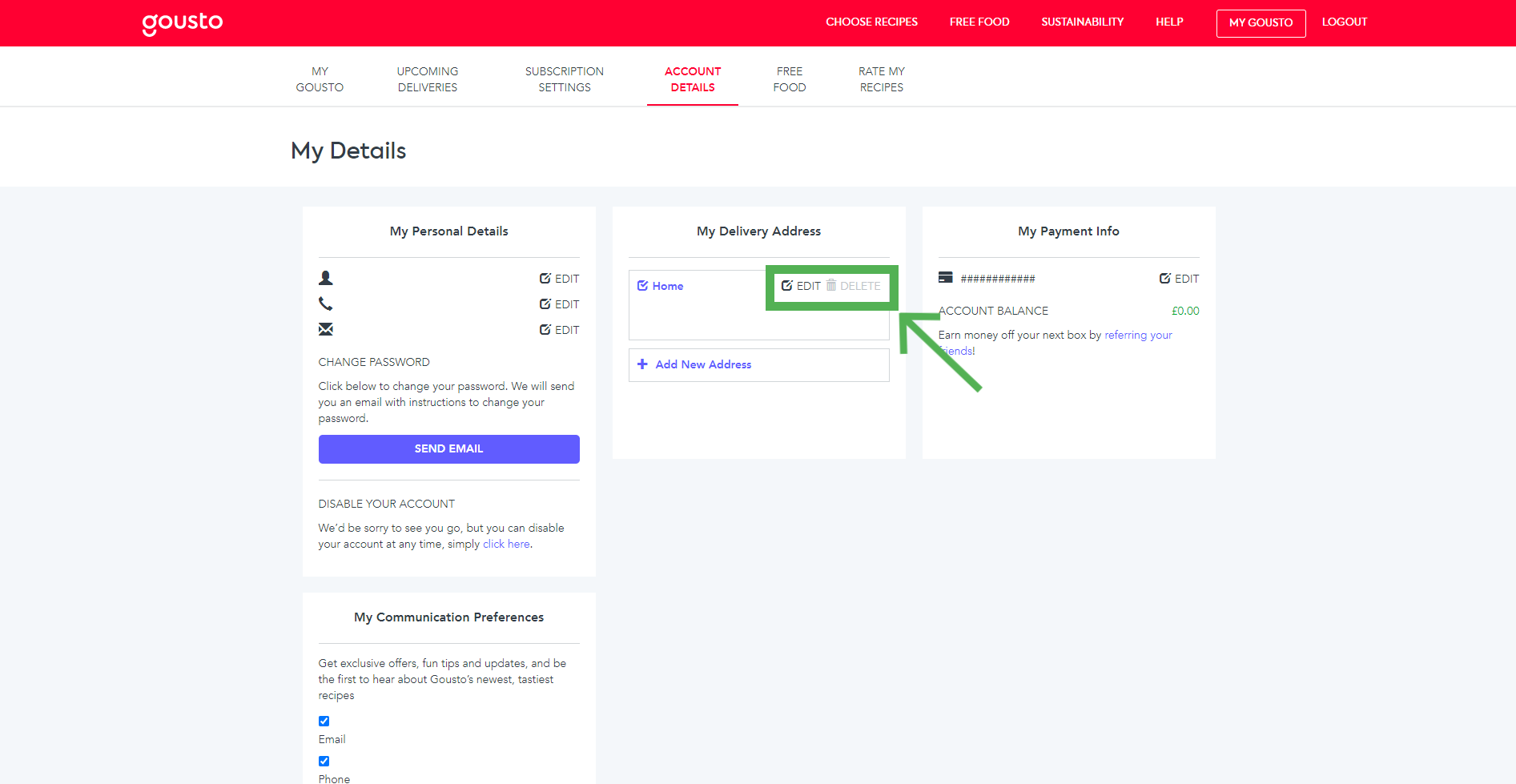The height and width of the screenshot is (784, 1516).
Task: Open Choose Recipes in top navigation
Action: (871, 22)
